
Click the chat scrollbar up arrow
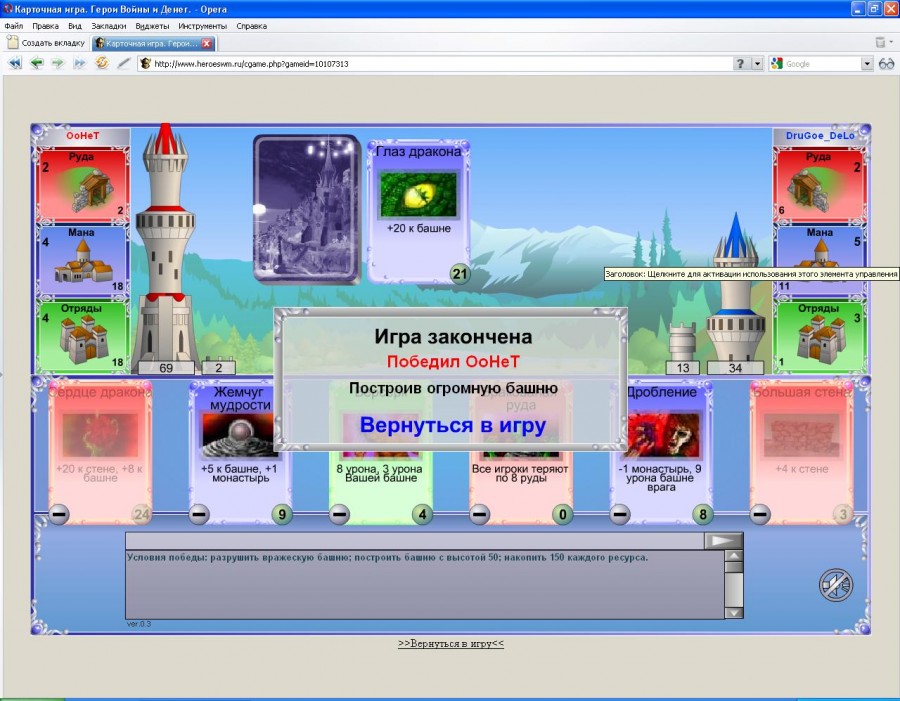tap(734, 556)
